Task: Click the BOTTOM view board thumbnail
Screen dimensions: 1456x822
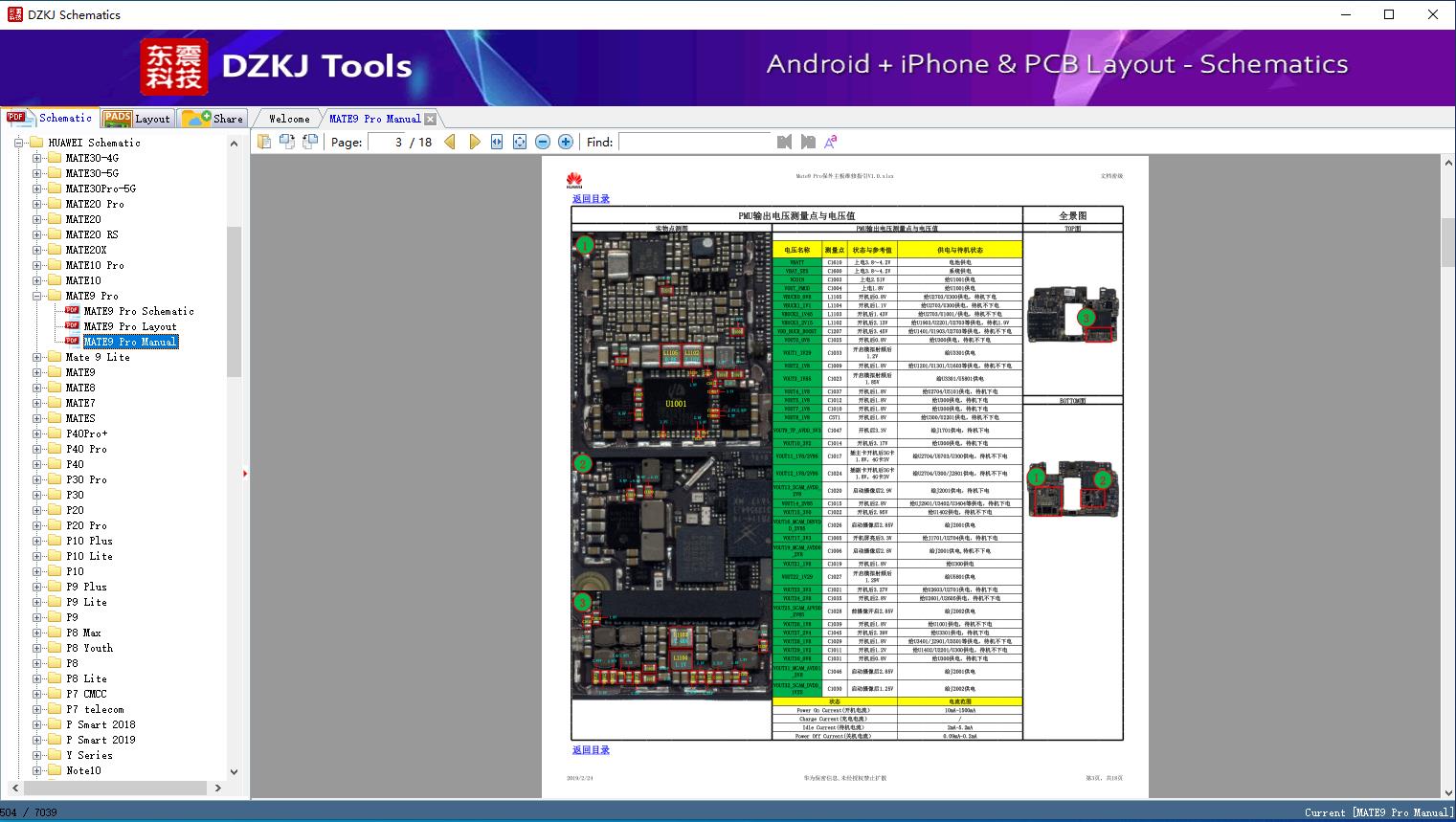Action: point(1072,489)
